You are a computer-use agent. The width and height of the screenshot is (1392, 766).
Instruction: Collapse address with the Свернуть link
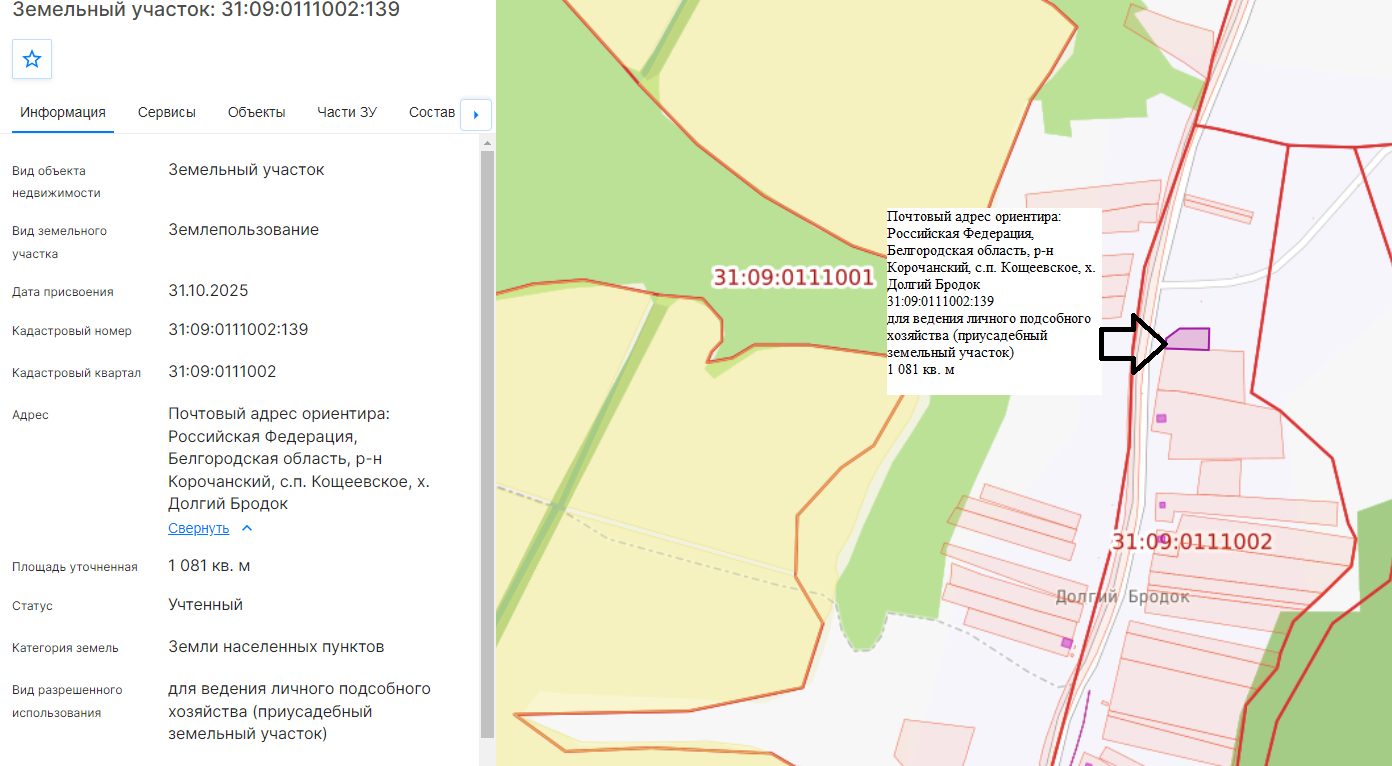point(198,528)
